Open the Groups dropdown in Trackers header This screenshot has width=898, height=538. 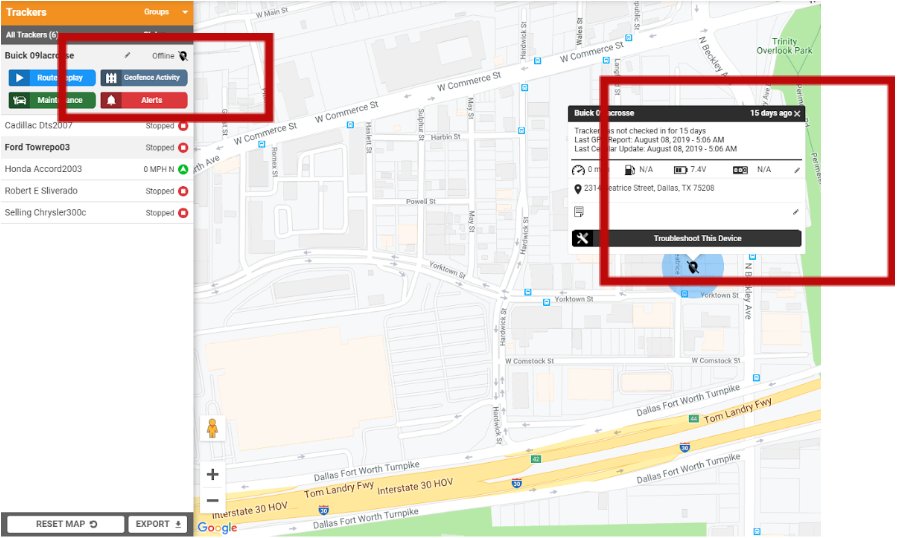pos(166,11)
